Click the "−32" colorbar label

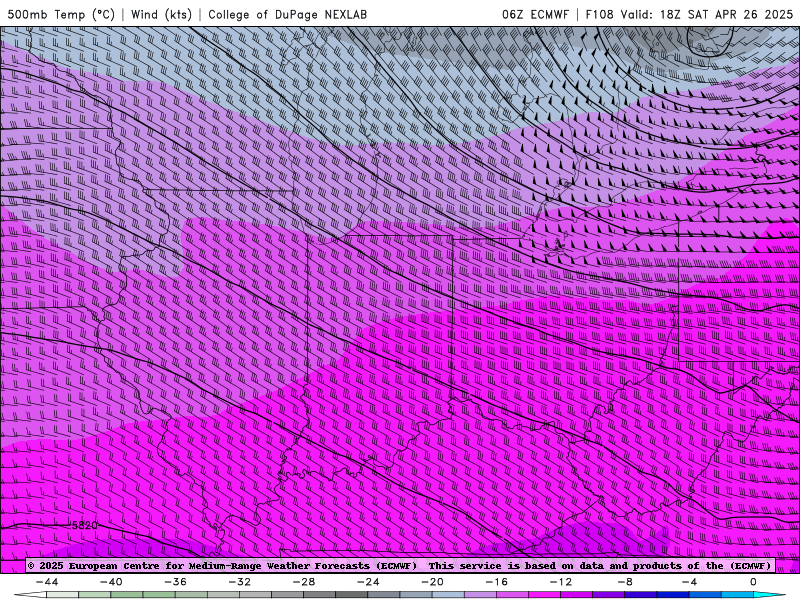pyautogui.click(x=240, y=582)
